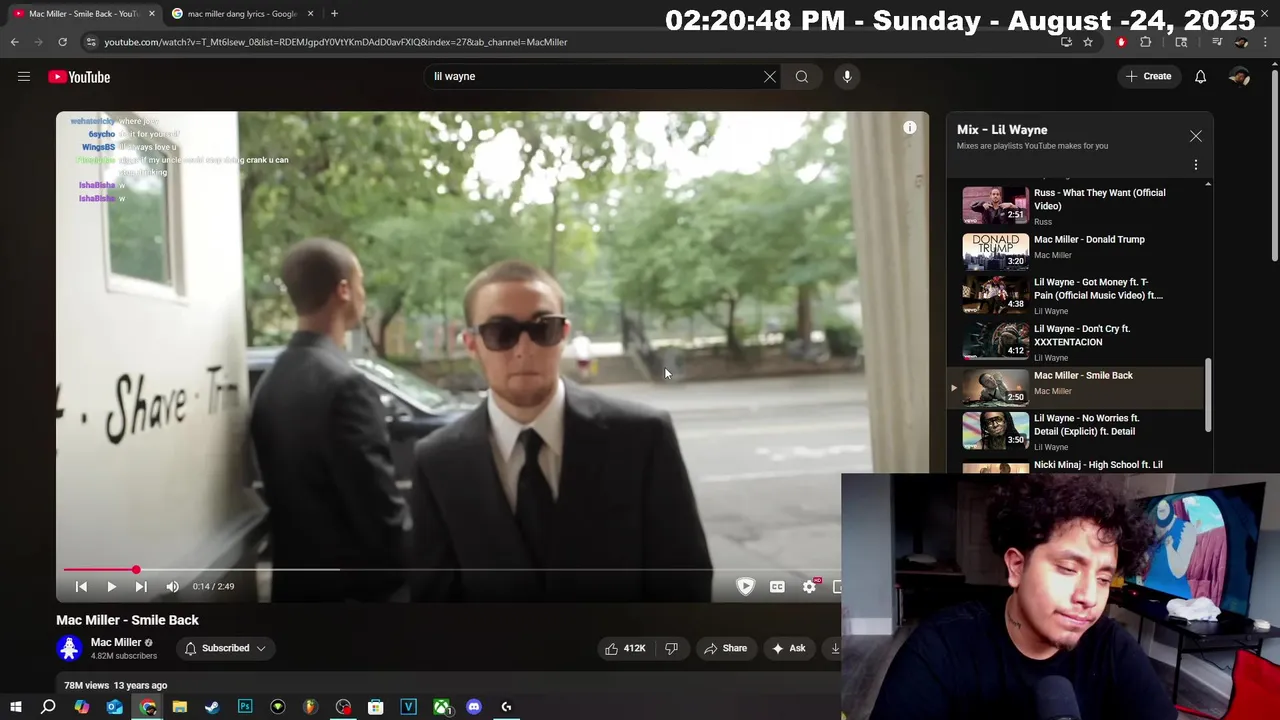Toggle the shield play extension icon in player
Image resolution: width=1280 pixels, height=720 pixels.
tap(745, 587)
